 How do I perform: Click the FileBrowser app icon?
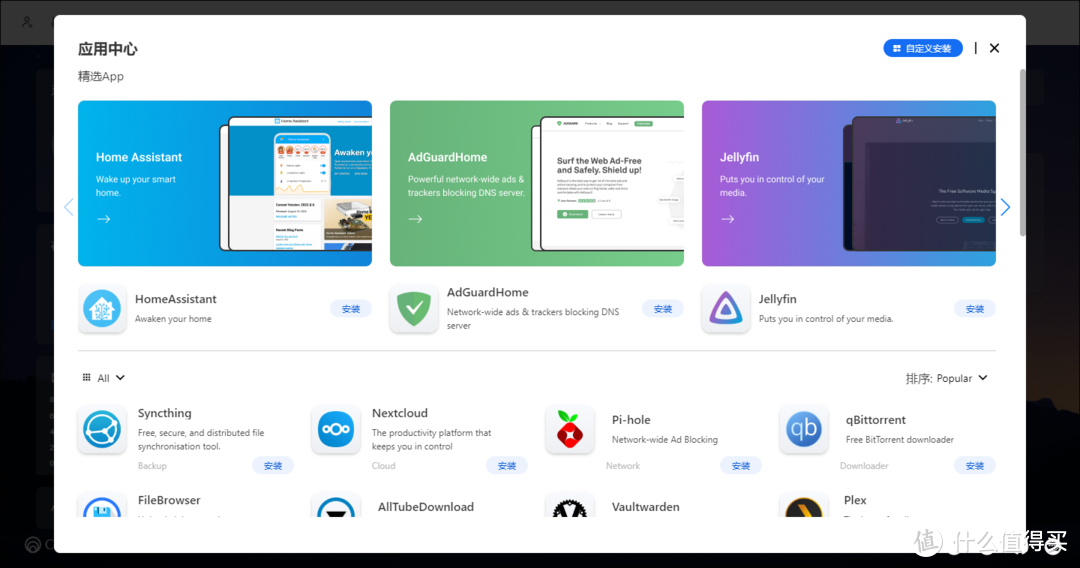102,506
